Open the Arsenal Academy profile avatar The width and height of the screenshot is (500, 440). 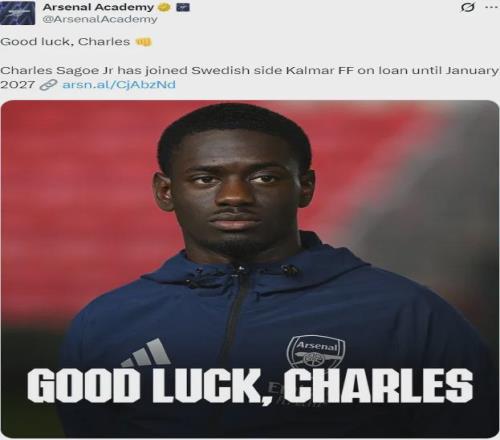point(17,13)
